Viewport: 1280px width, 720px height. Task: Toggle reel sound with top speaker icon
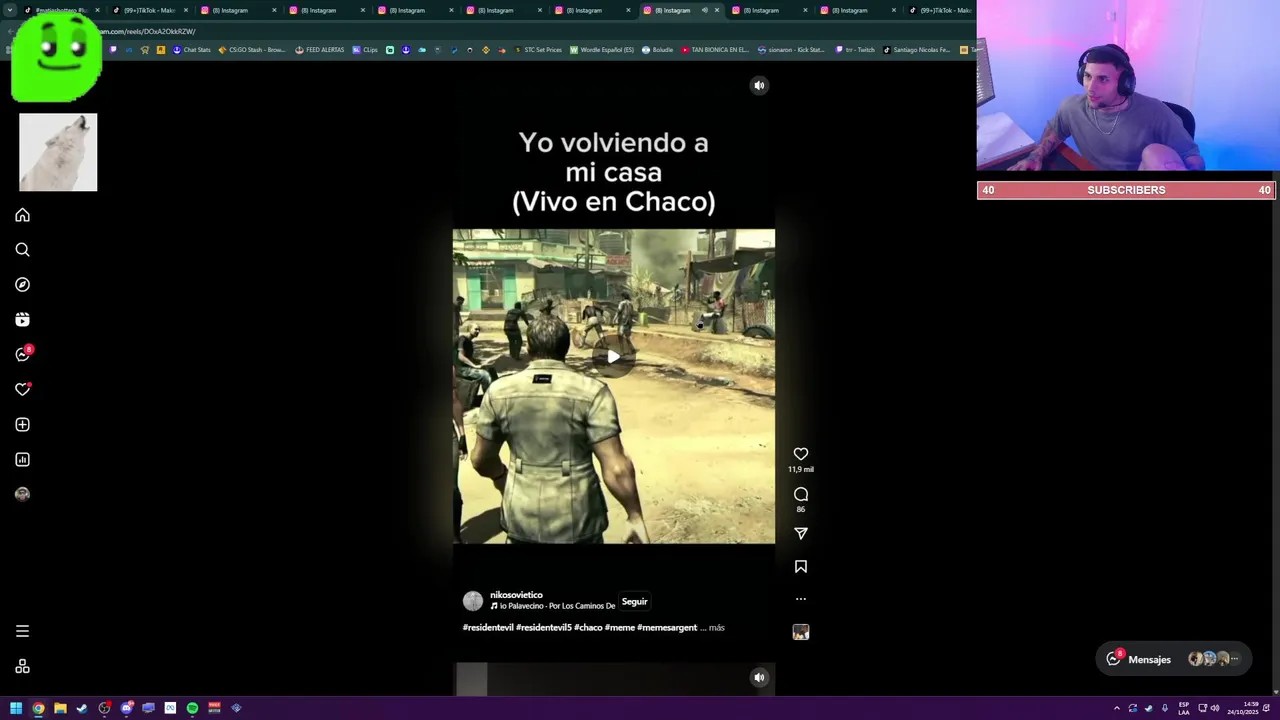point(759,86)
